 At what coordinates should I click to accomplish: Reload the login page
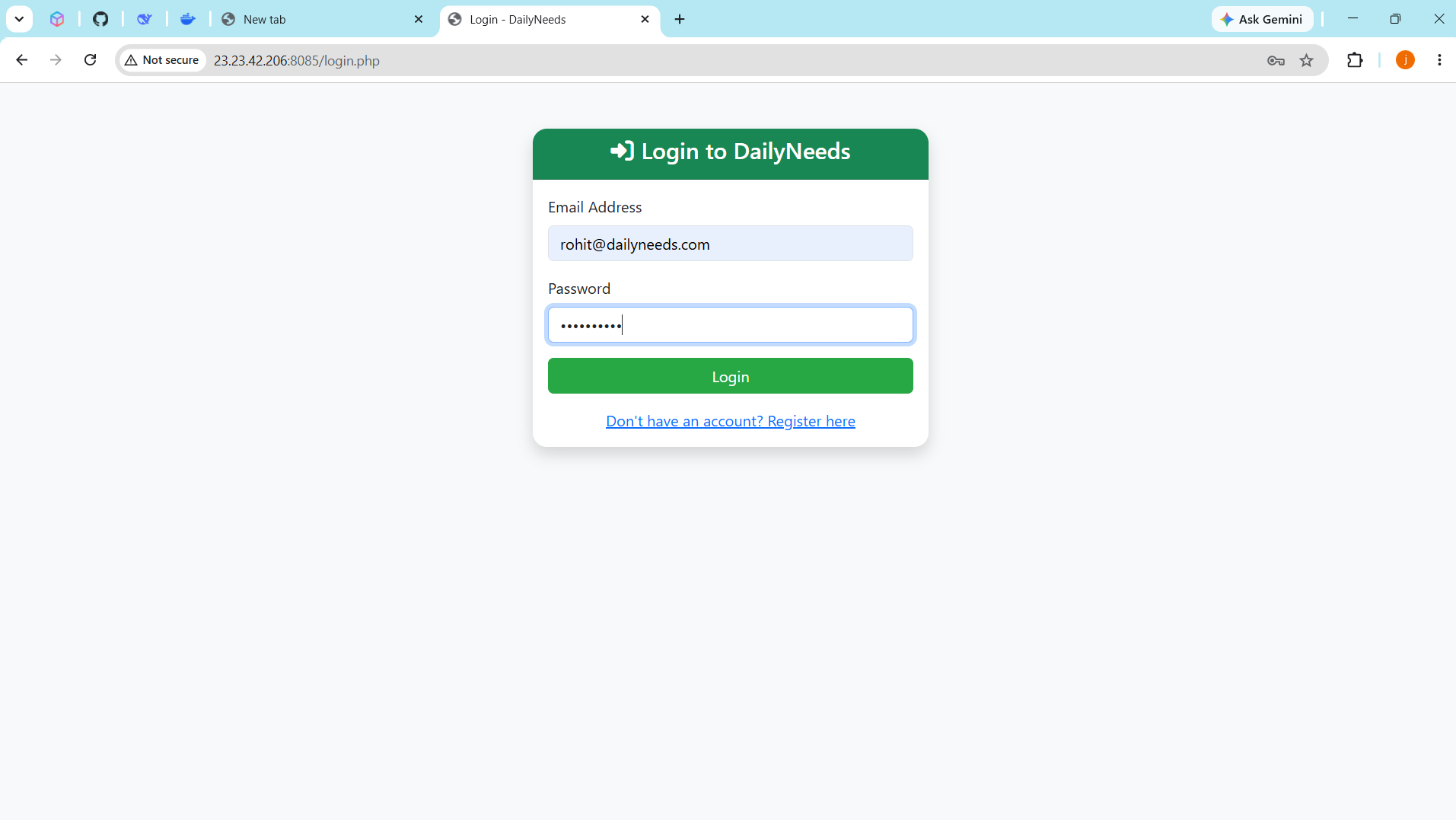[90, 60]
